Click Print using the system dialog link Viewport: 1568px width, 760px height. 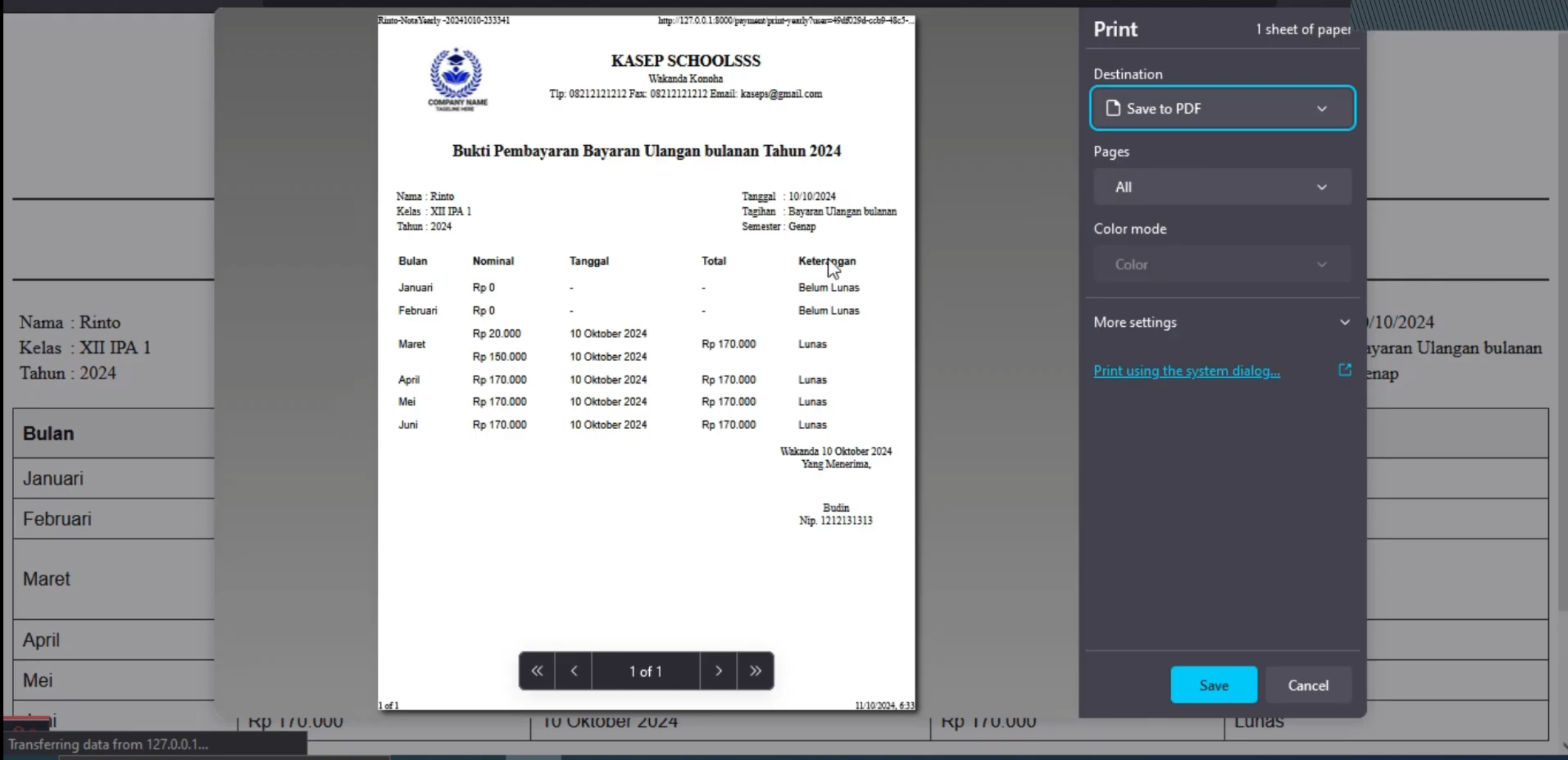point(1187,370)
